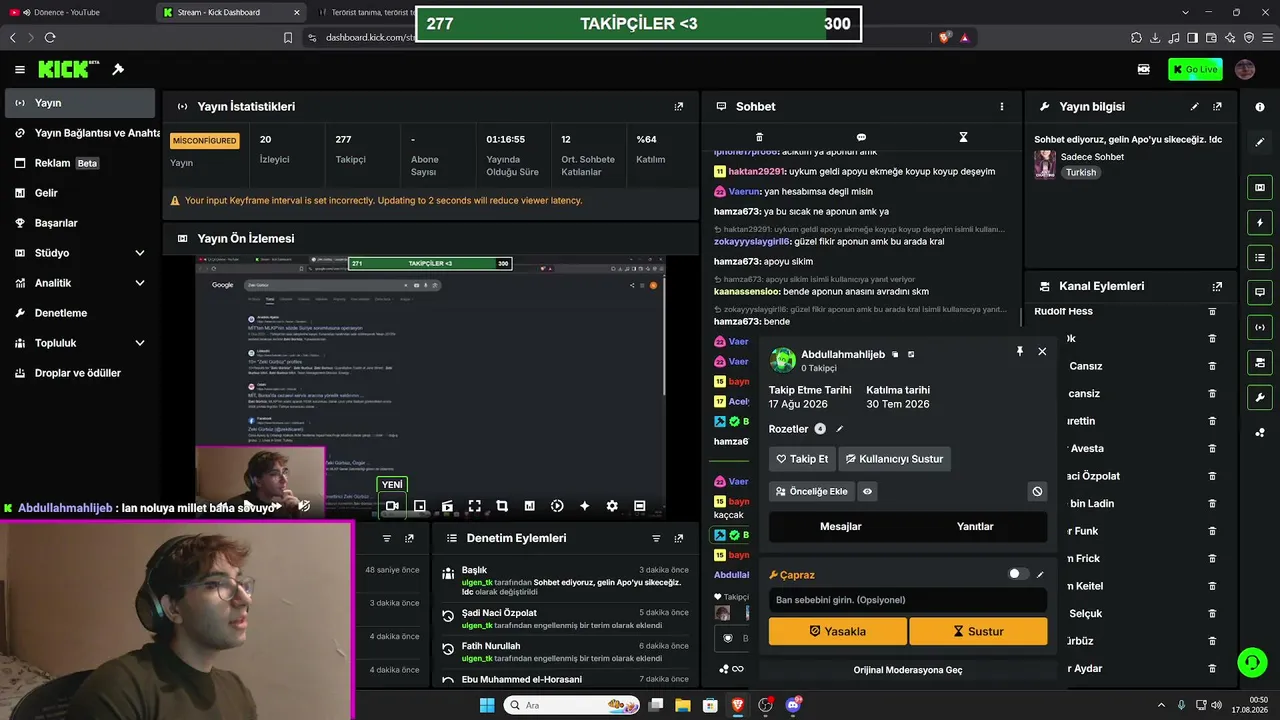Image resolution: width=1280 pixels, height=720 pixels.
Task: Copy the Abdullahmahlijeb username
Action: [x=895, y=354]
